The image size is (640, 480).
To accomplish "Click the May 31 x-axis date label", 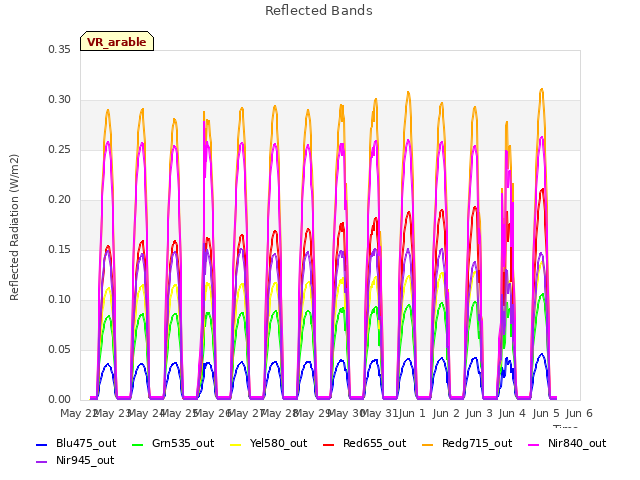I will [x=379, y=413].
